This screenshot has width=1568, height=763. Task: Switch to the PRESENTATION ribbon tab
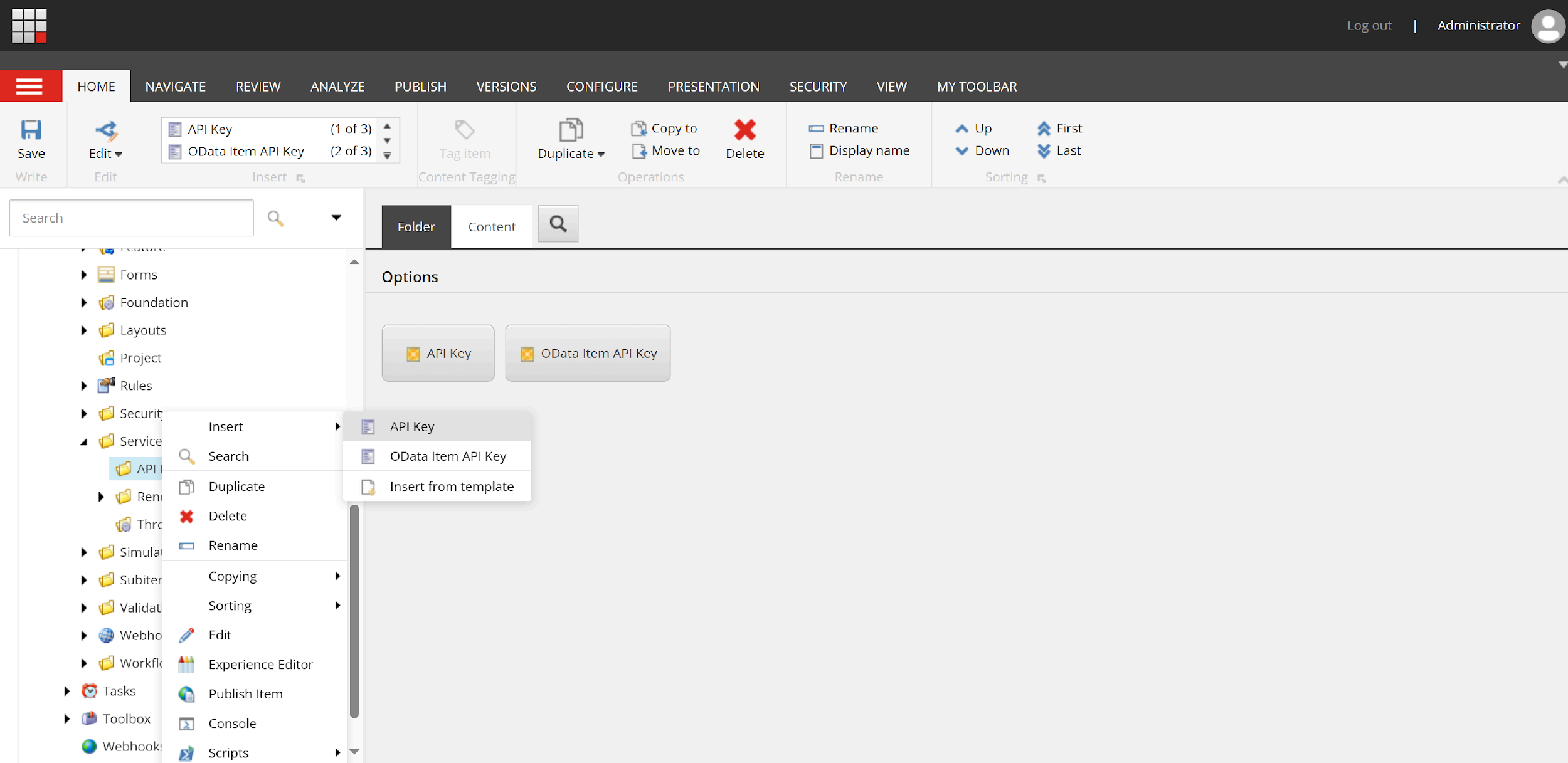coord(713,87)
